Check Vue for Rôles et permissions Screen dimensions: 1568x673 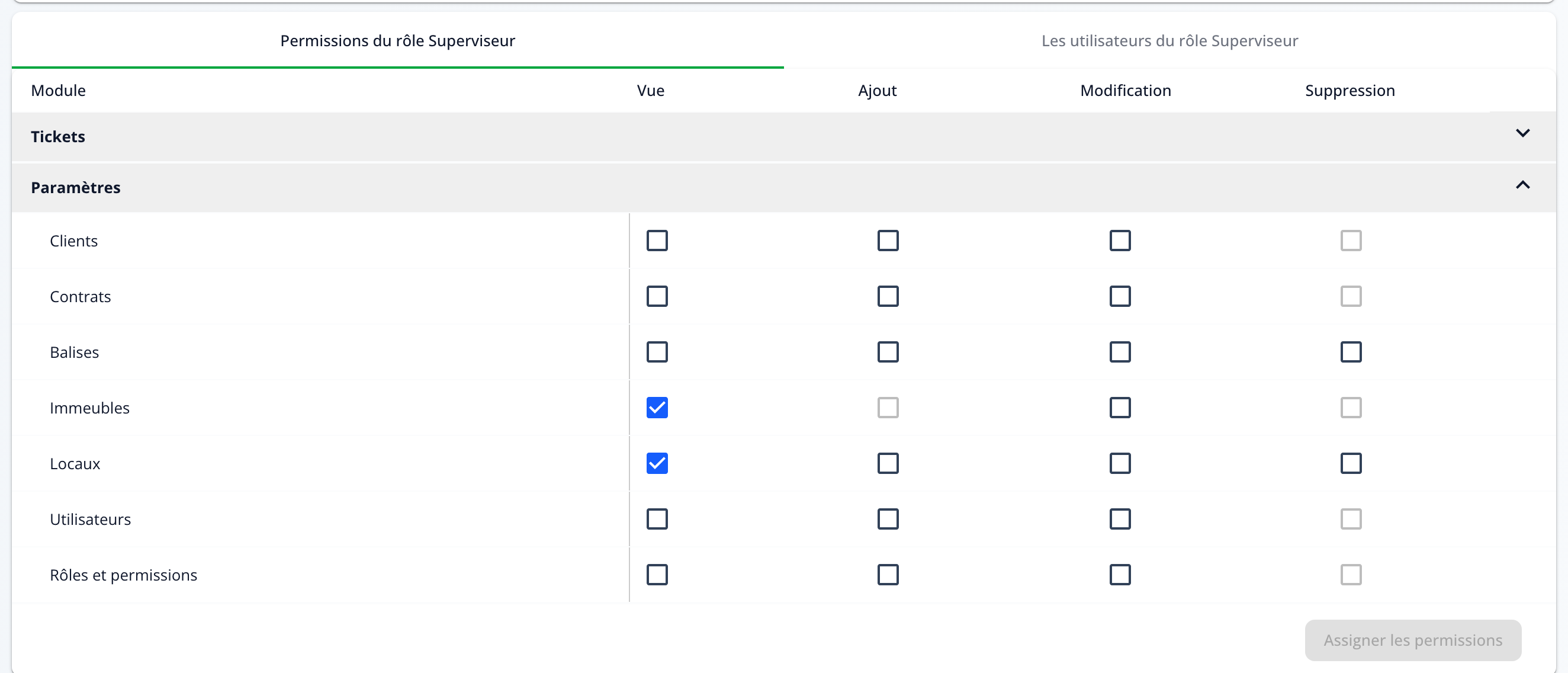(657, 575)
